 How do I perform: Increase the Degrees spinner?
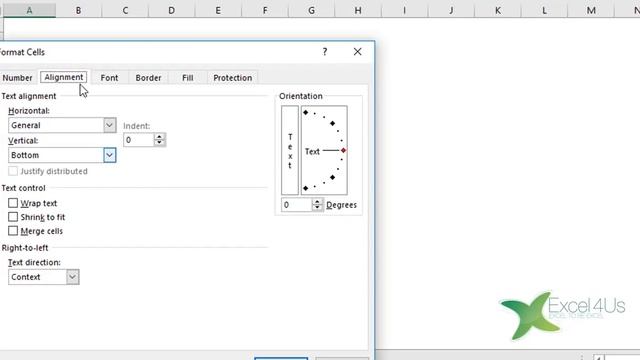click(318, 202)
